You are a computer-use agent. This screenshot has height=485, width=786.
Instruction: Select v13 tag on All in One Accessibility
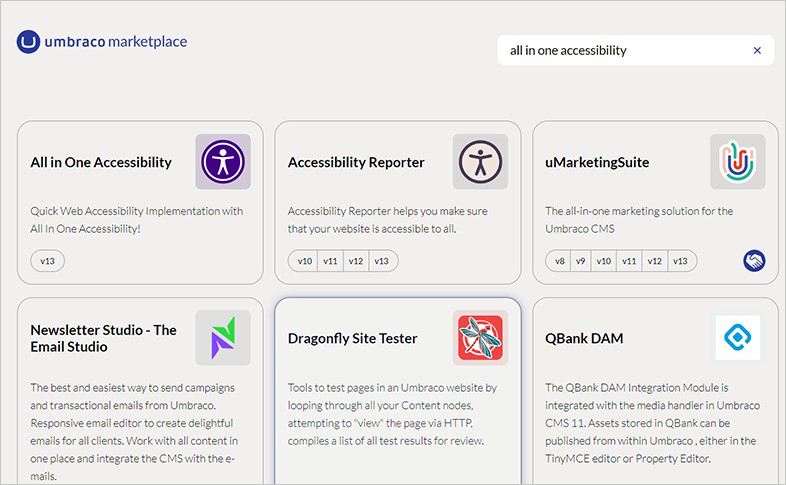[48, 261]
